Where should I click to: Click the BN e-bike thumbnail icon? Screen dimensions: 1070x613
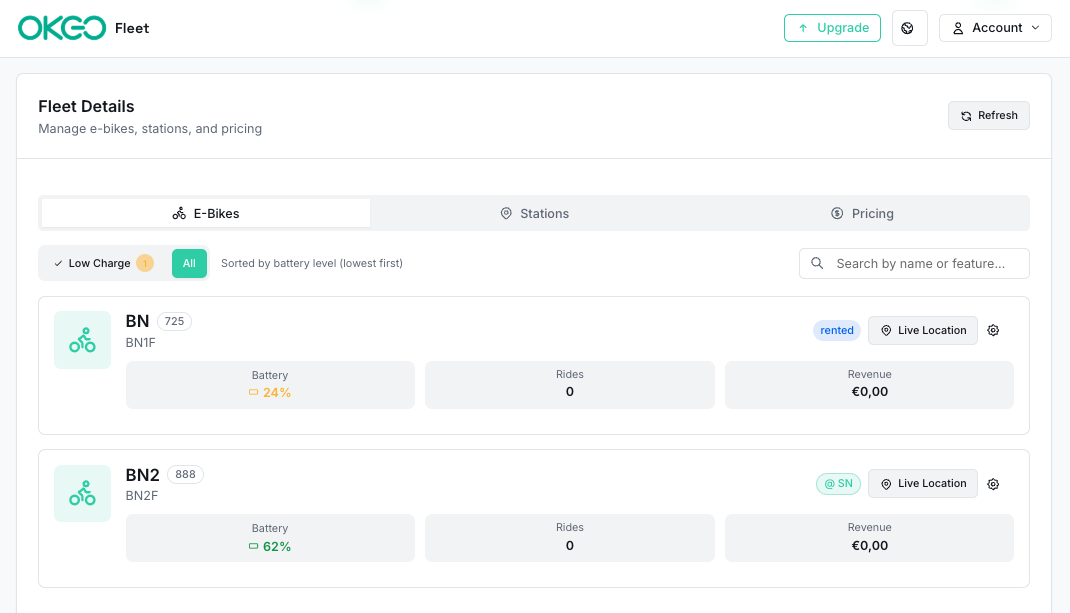click(x=82, y=340)
